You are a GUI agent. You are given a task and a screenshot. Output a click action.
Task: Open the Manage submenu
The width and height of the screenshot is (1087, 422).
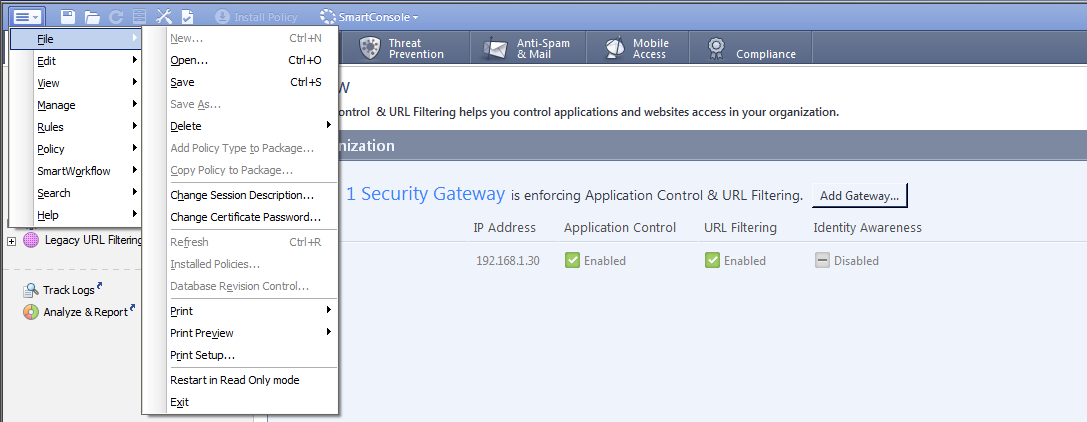(76, 105)
